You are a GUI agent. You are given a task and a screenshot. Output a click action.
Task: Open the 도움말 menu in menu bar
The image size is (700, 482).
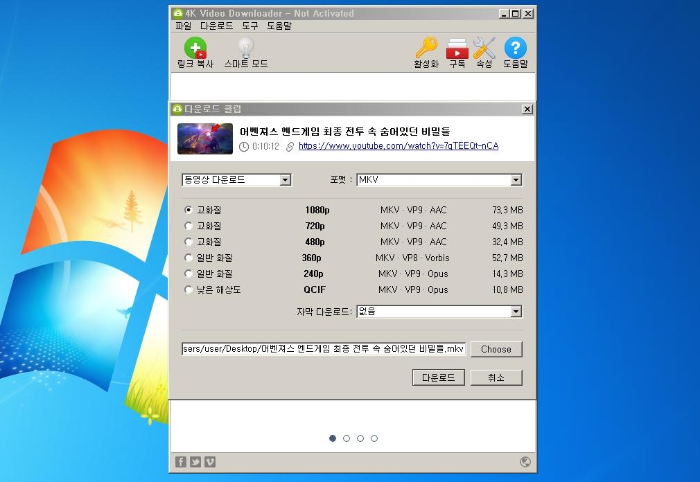(279, 26)
